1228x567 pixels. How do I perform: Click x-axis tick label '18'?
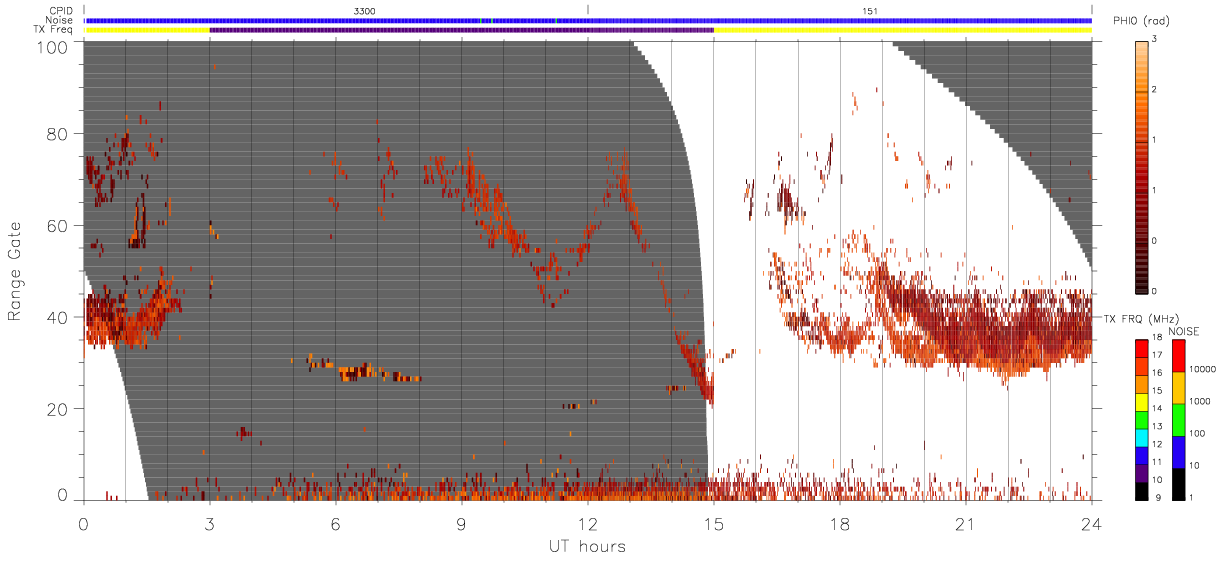pos(839,523)
